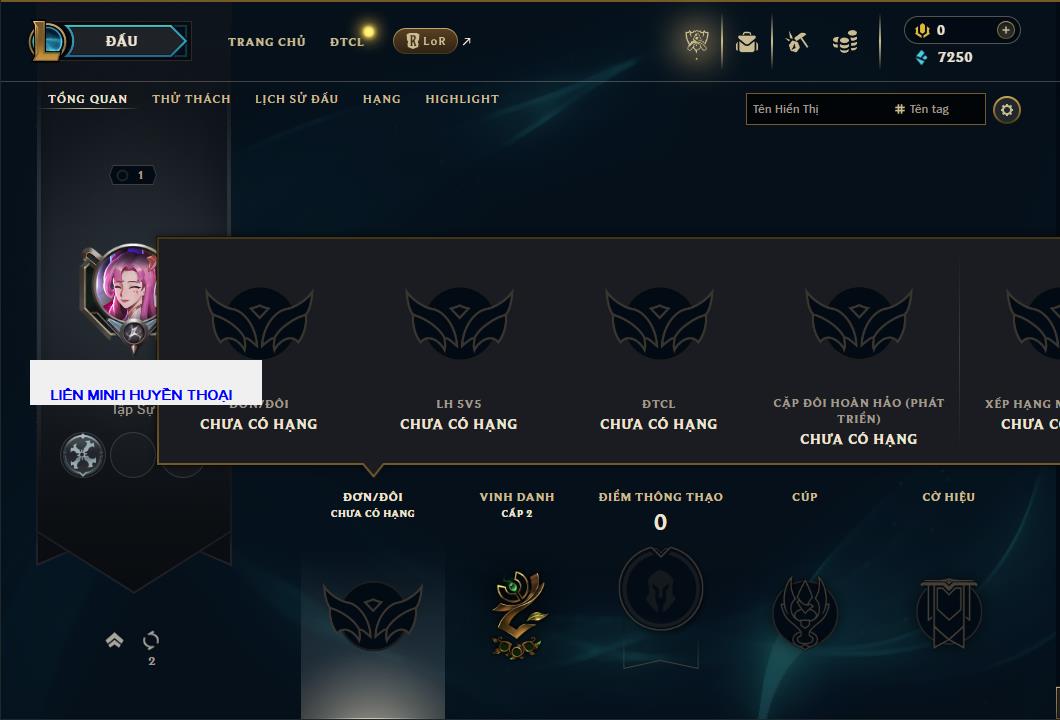The width and height of the screenshot is (1060, 720).
Task: Click the refresh arrows icon with the count of 2
Action: click(x=151, y=640)
